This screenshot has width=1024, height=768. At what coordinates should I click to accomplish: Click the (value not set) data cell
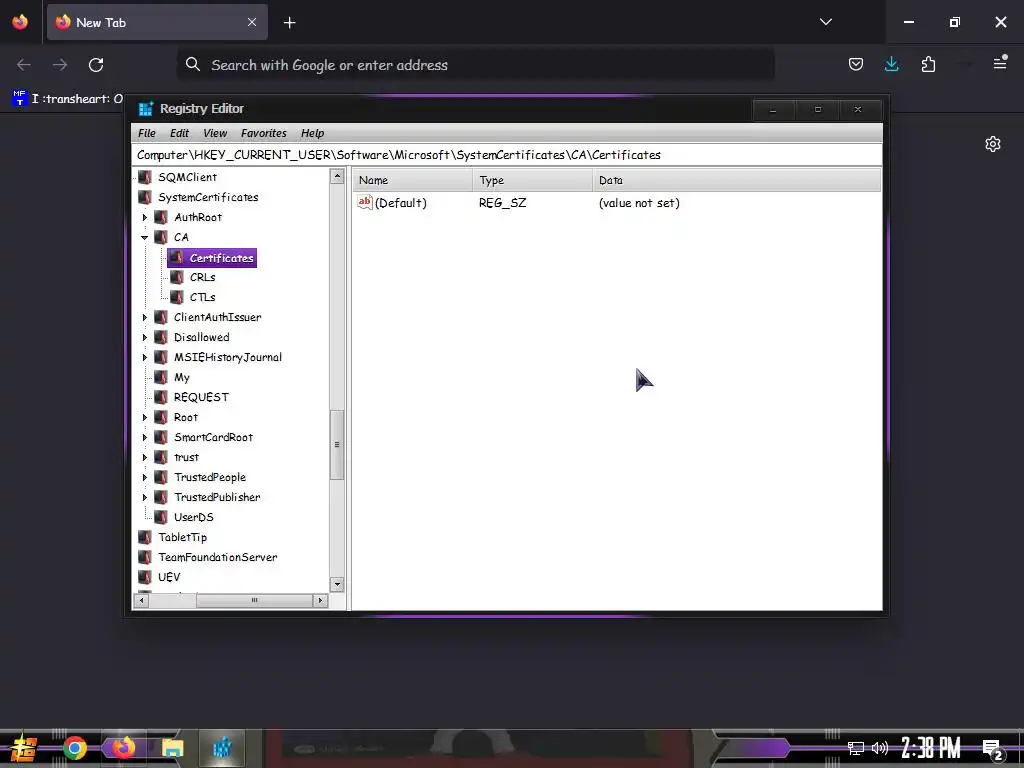[x=639, y=203]
